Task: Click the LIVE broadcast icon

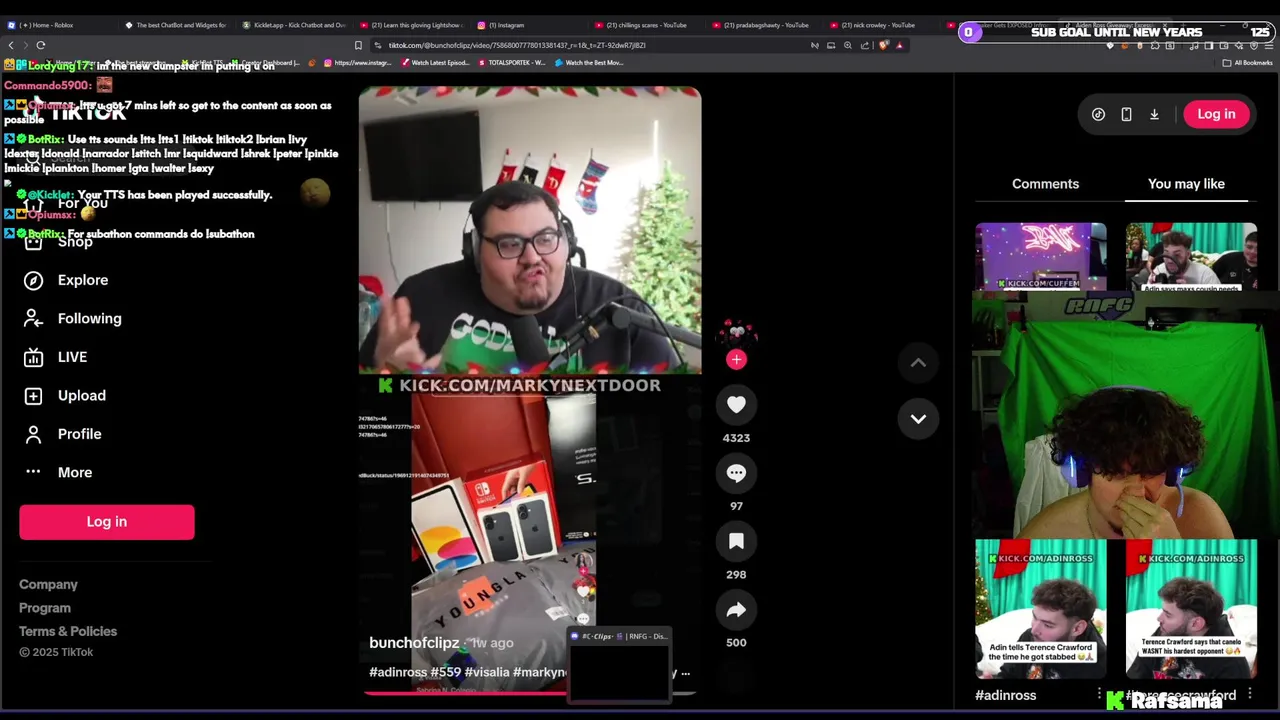Action: [33, 357]
